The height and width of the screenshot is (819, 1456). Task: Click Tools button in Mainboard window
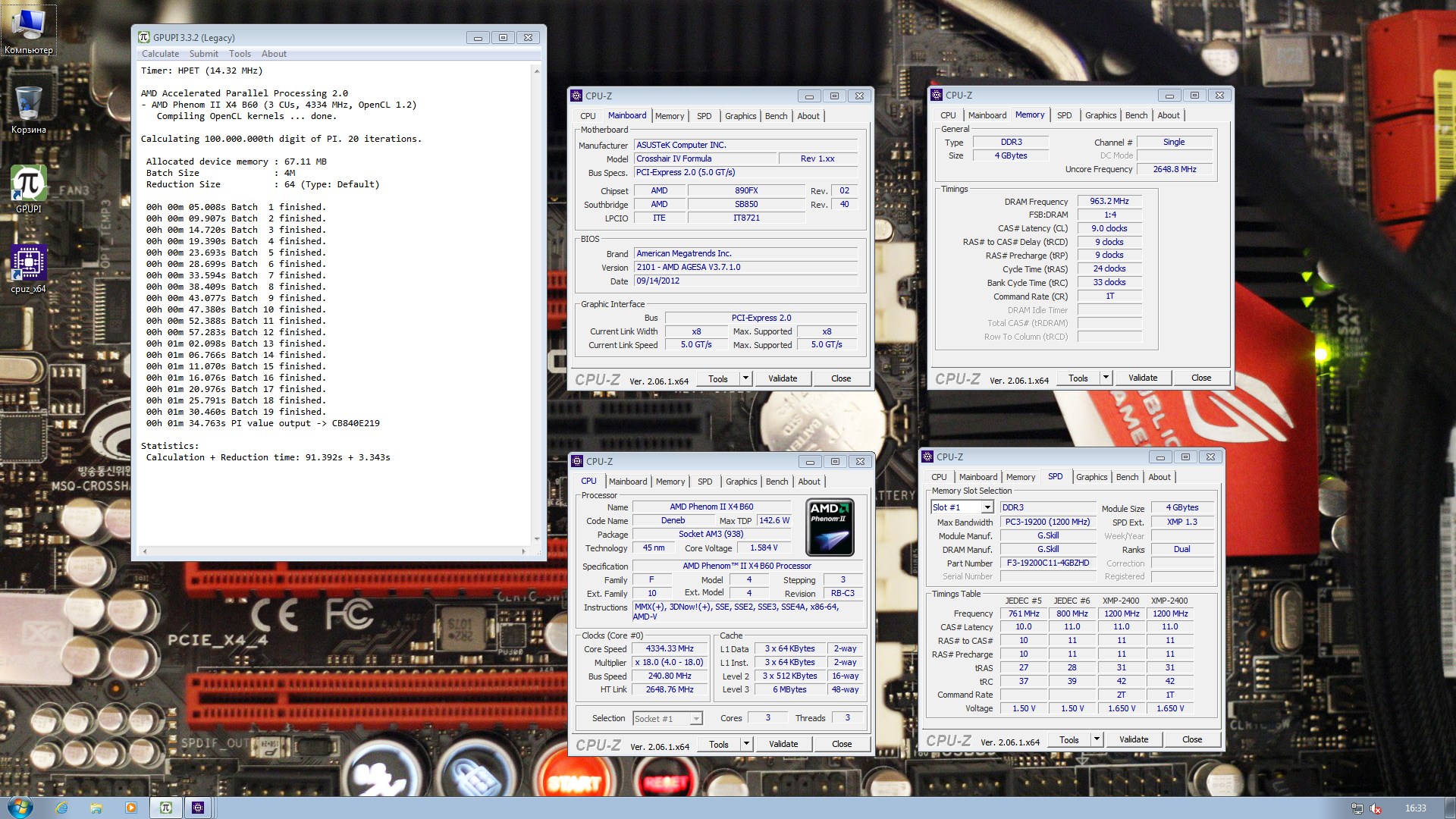[x=717, y=378]
